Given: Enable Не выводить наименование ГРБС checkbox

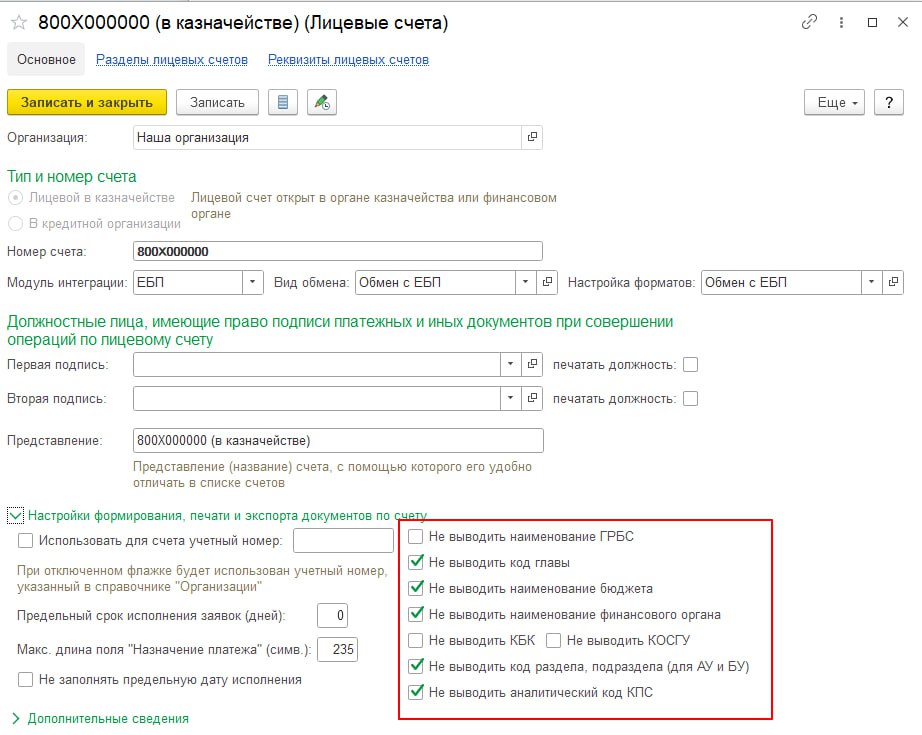Looking at the screenshot, I should pyautogui.click(x=416, y=537).
